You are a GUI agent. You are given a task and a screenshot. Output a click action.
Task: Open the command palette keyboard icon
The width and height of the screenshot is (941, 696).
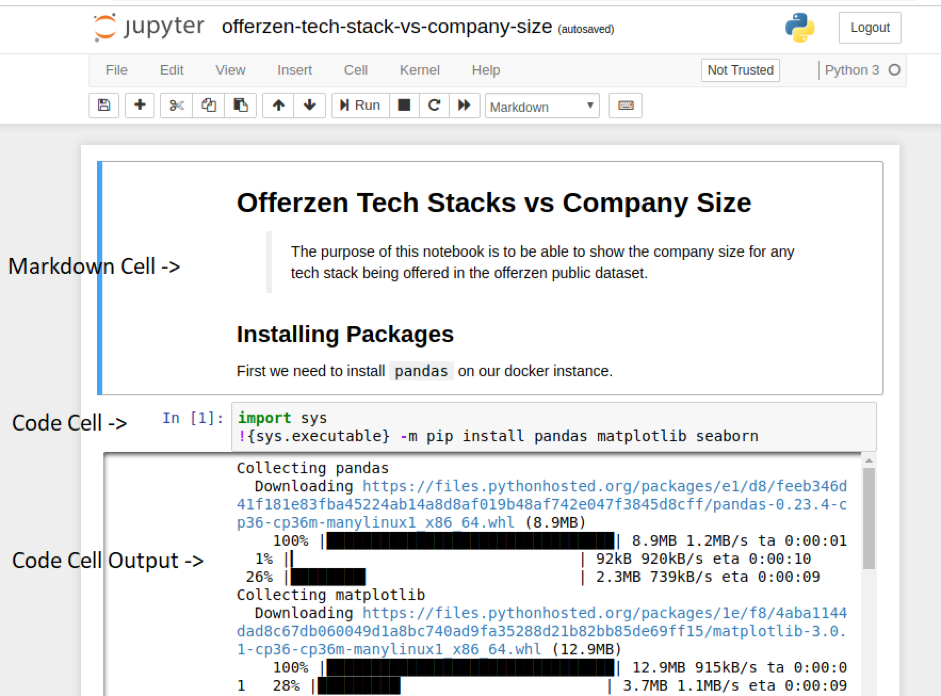click(x=625, y=106)
